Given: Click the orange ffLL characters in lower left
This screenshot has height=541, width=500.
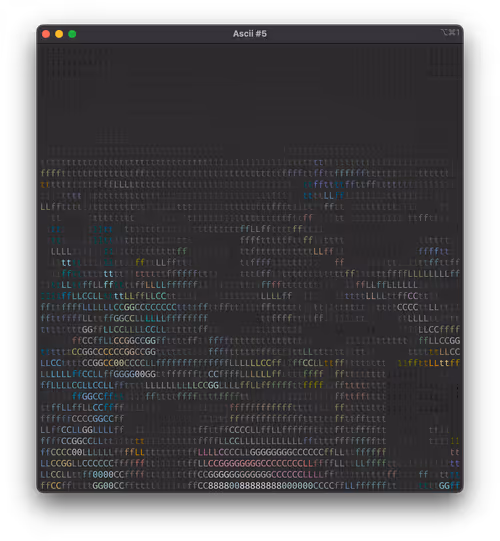Looking at the screenshot, I should tap(135, 452).
